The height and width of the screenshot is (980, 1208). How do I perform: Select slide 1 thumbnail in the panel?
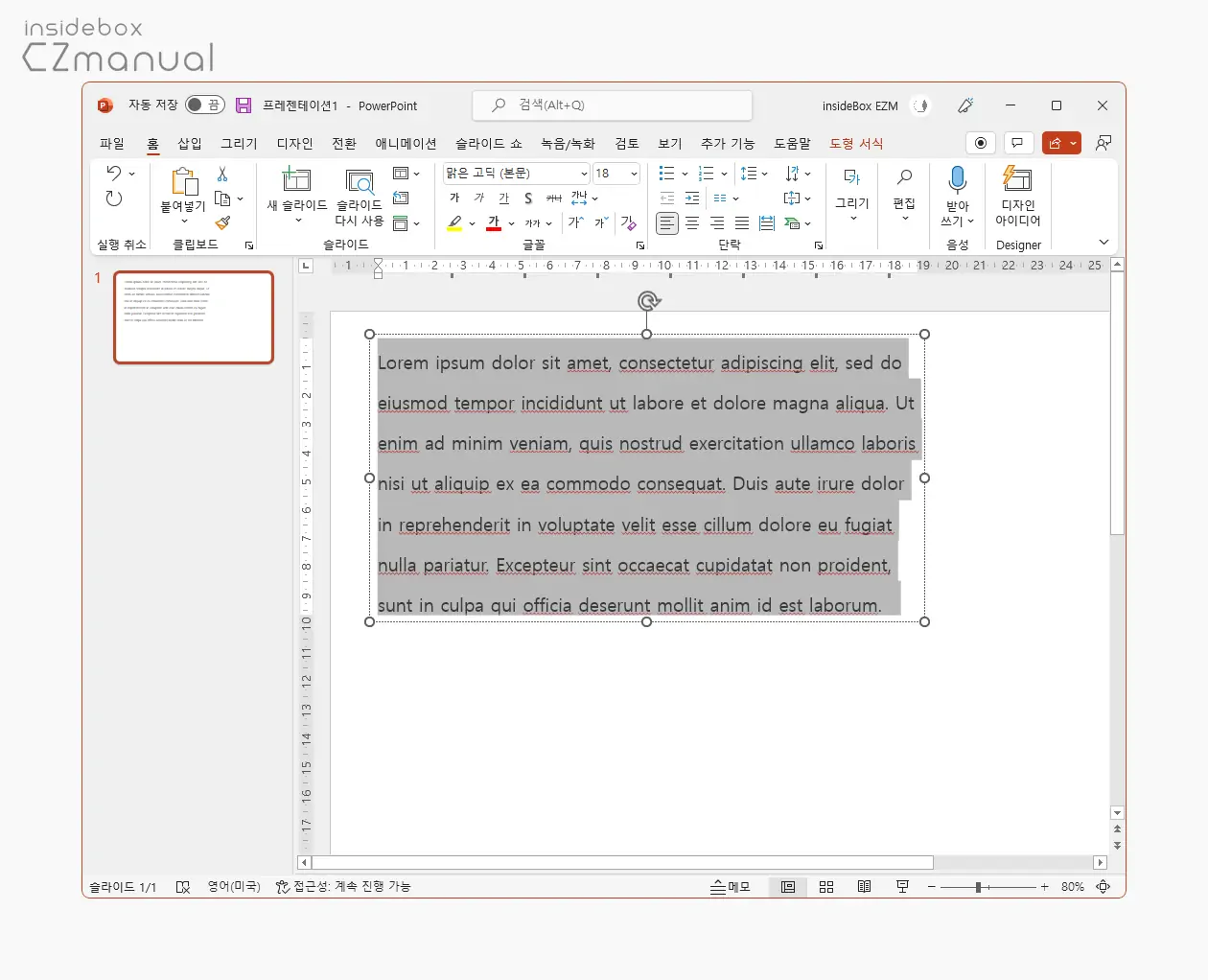coord(194,317)
